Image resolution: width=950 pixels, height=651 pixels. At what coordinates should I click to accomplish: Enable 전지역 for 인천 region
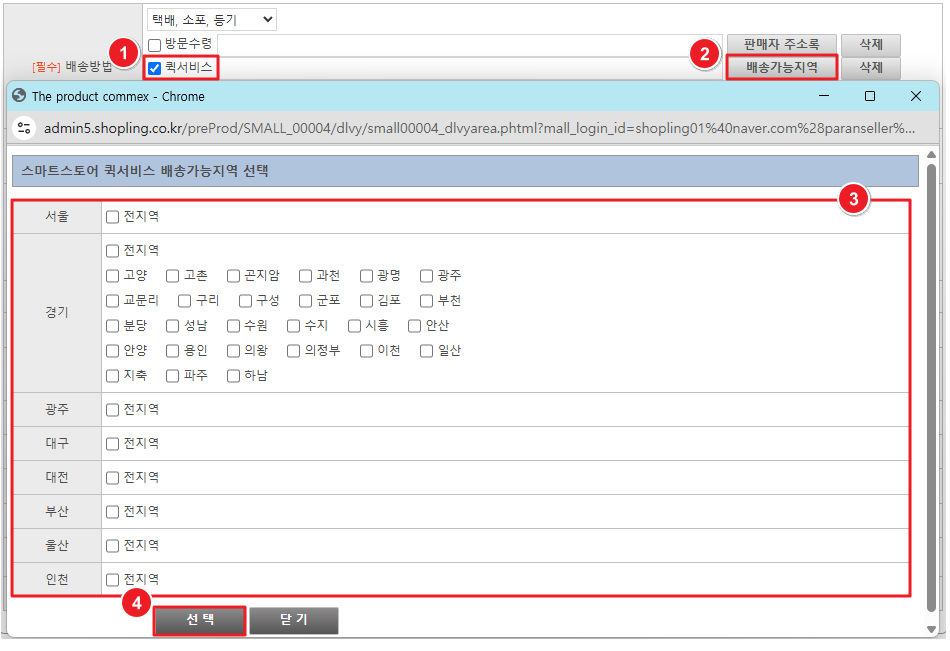[x=113, y=580]
